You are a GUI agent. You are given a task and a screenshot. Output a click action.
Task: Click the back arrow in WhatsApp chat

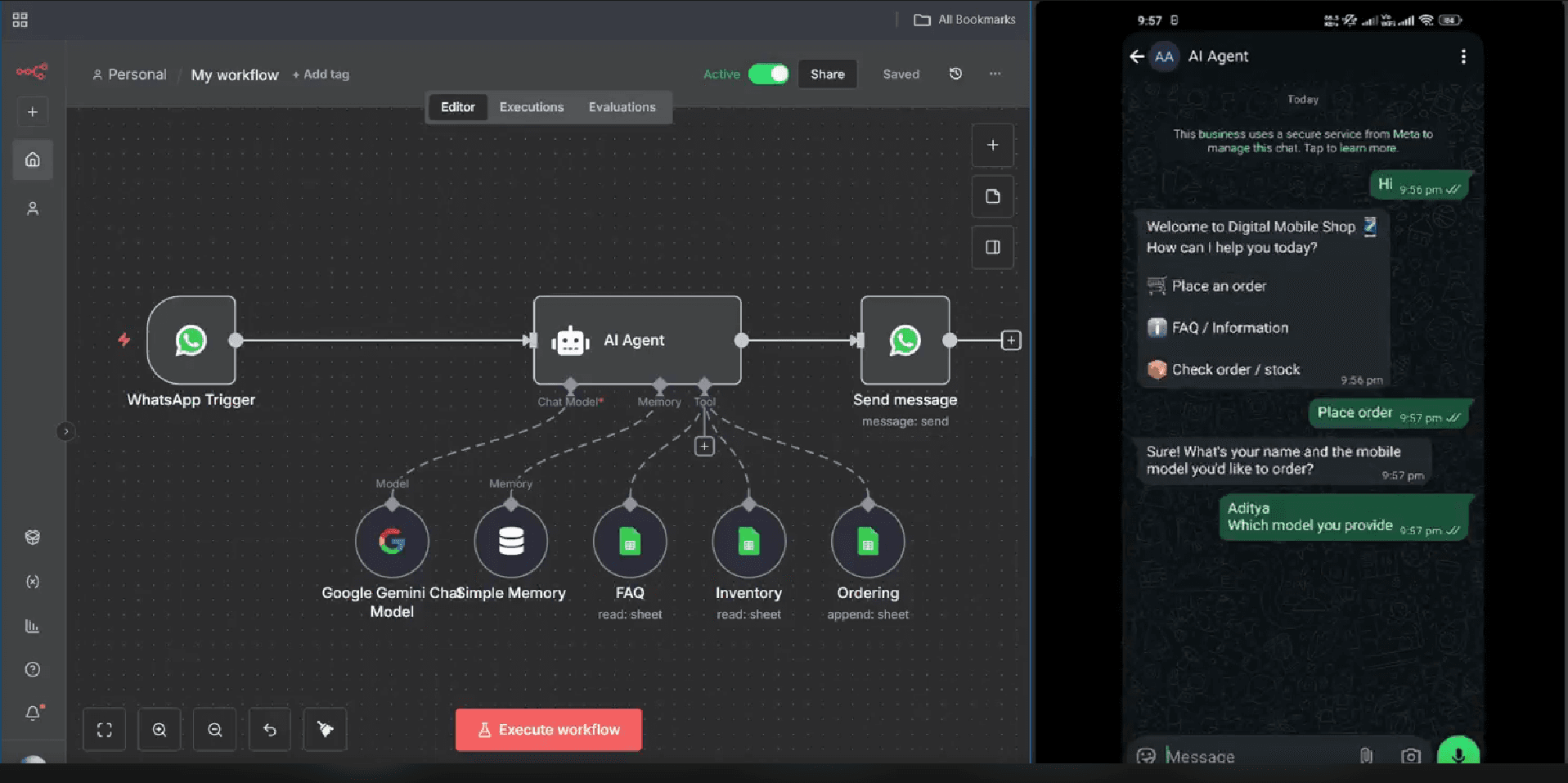click(x=1137, y=56)
